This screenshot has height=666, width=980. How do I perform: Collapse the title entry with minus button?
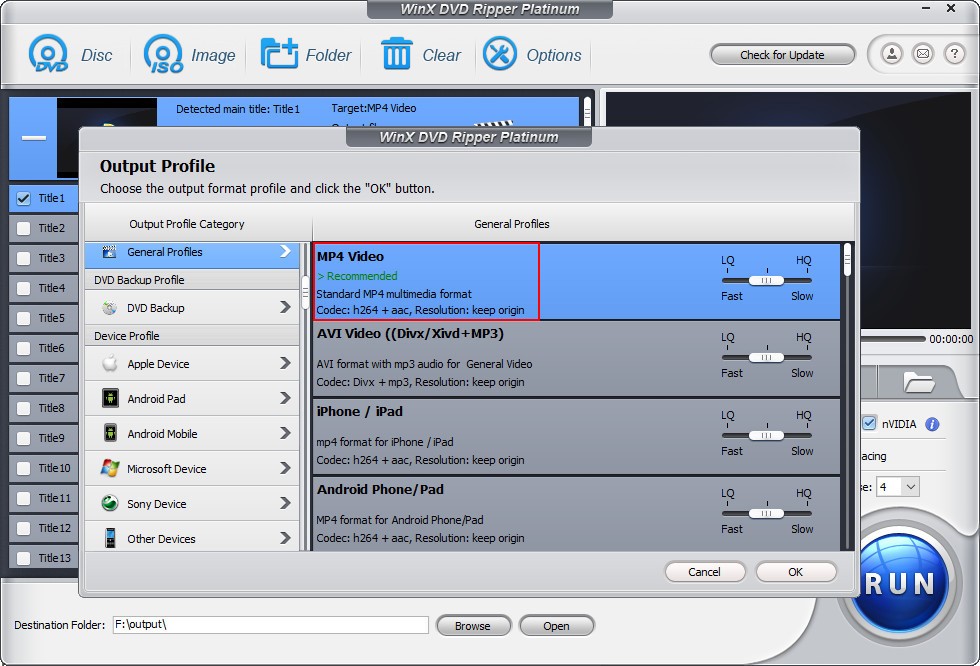coord(34,138)
